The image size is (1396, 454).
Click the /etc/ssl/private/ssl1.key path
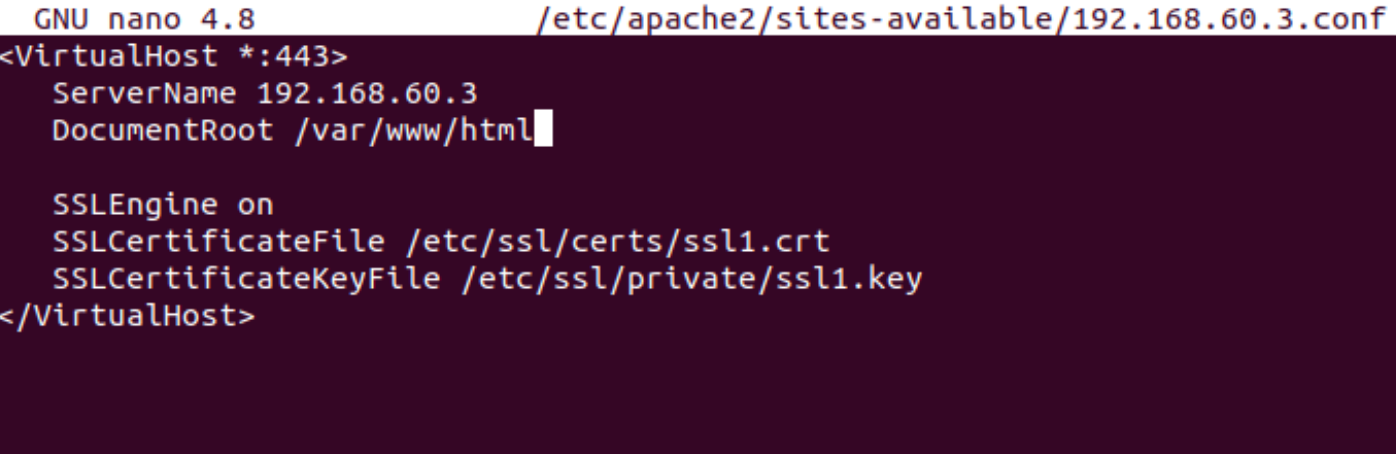pyautogui.click(x=689, y=281)
